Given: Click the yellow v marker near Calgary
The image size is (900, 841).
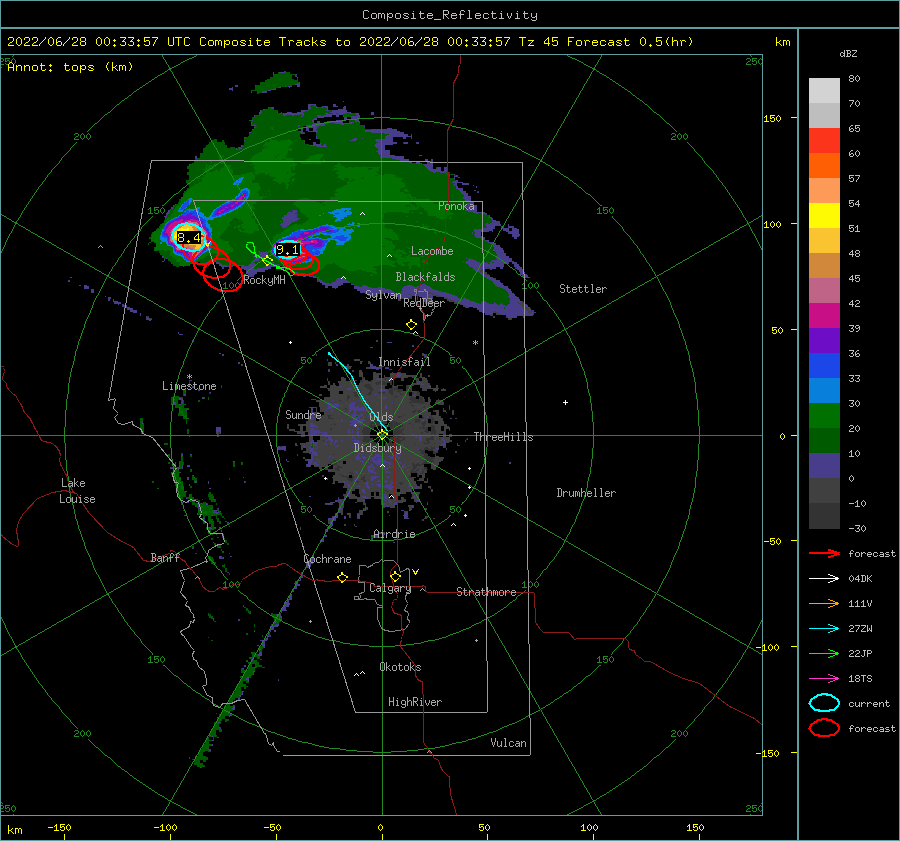Looking at the screenshot, I should 416,572.
